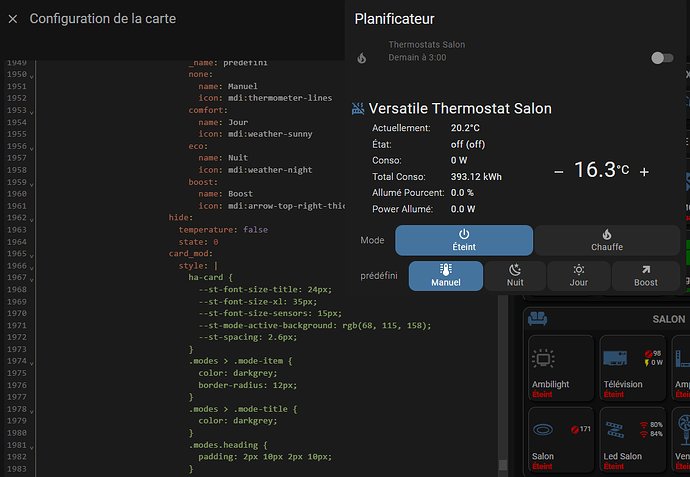Collapse code fold at line 1965
This screenshot has width=690, height=477.
(32, 255)
